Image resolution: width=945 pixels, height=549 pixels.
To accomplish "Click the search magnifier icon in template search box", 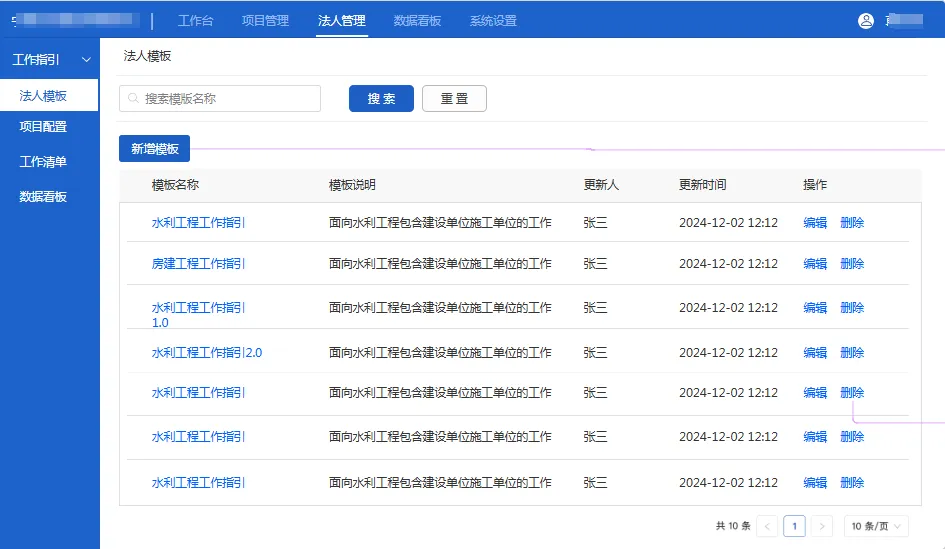I will click(x=133, y=98).
